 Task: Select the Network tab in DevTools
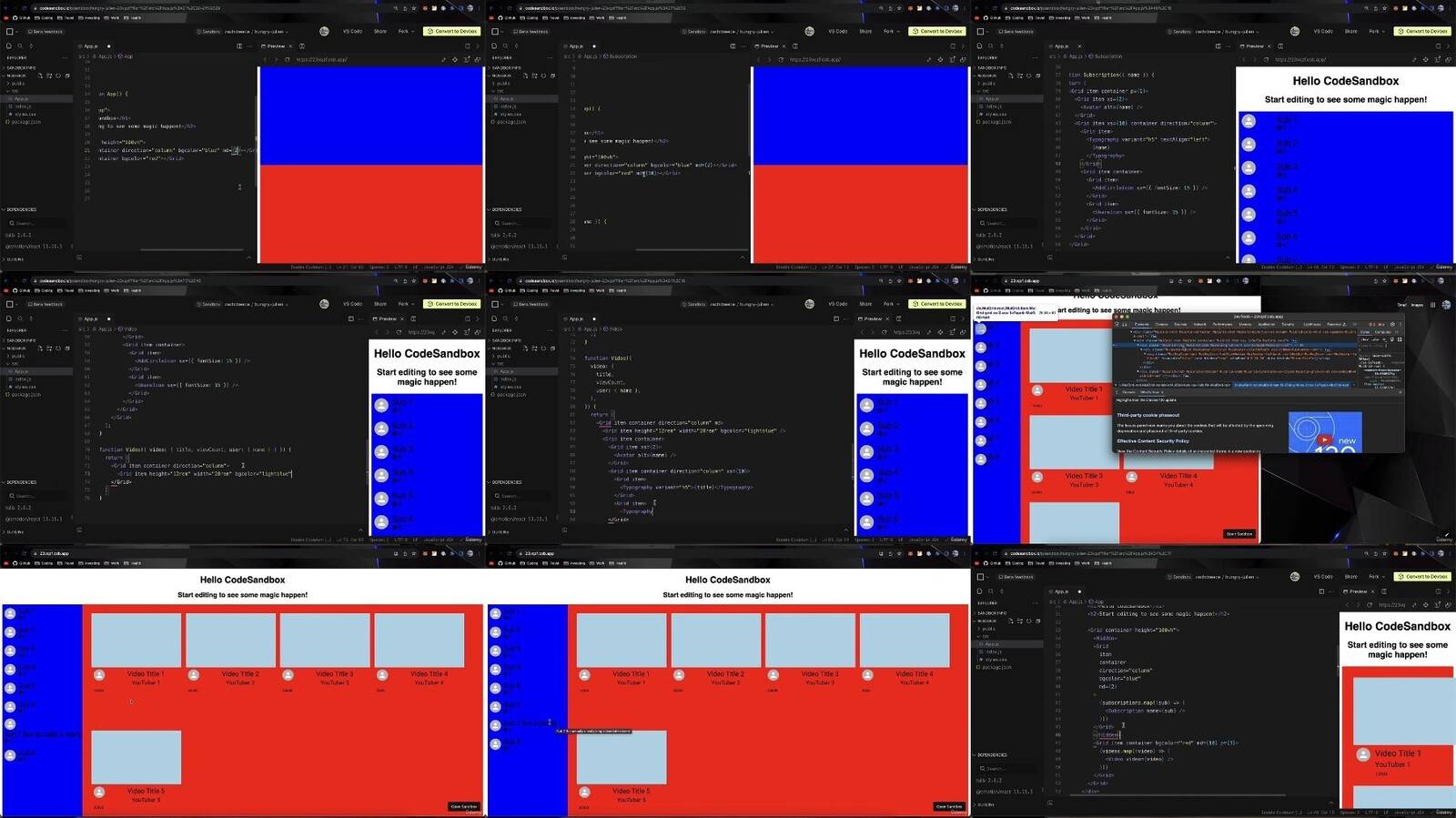[1199, 324]
